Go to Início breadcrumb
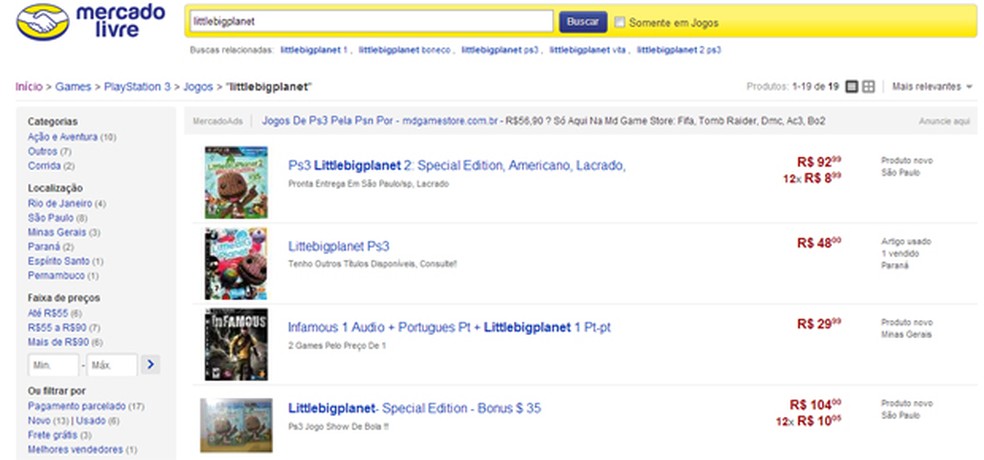This screenshot has width=984, height=460. (x=29, y=87)
